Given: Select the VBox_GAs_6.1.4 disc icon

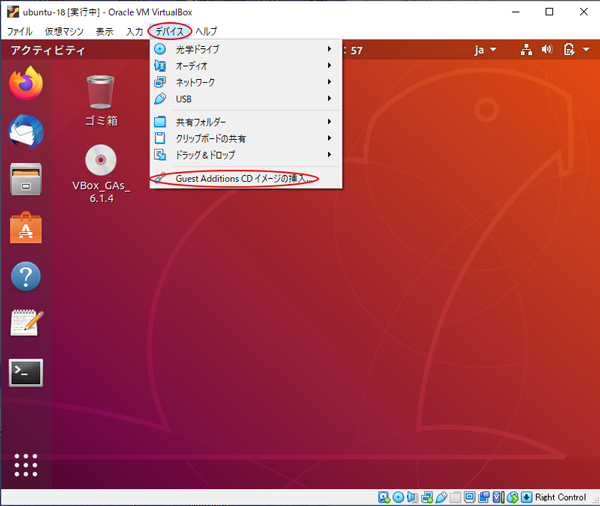Looking at the screenshot, I should coord(101,174).
